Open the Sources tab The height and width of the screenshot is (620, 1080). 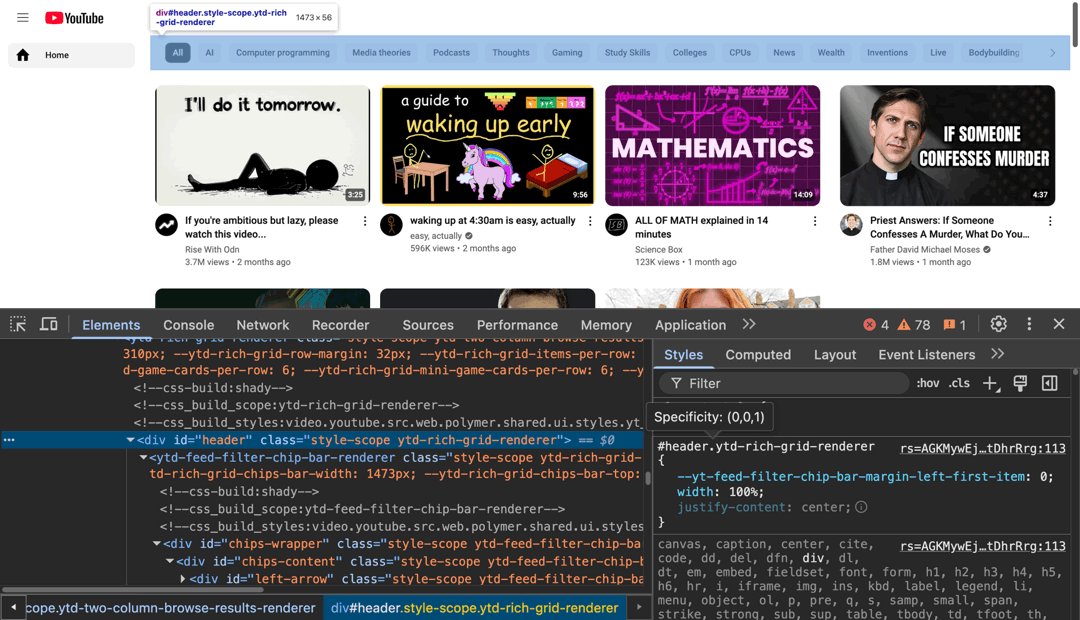point(428,325)
